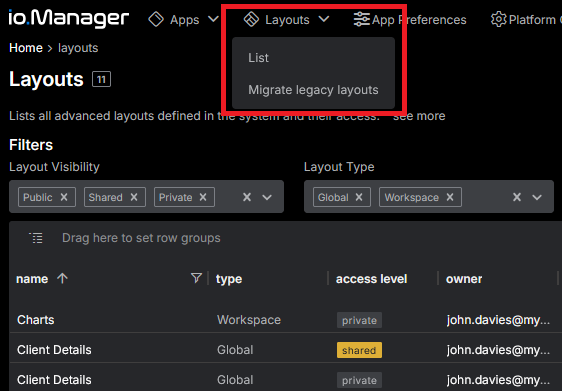The width and height of the screenshot is (562, 391).
Task: Click Workspace type in Charts row
Action: click(249, 320)
